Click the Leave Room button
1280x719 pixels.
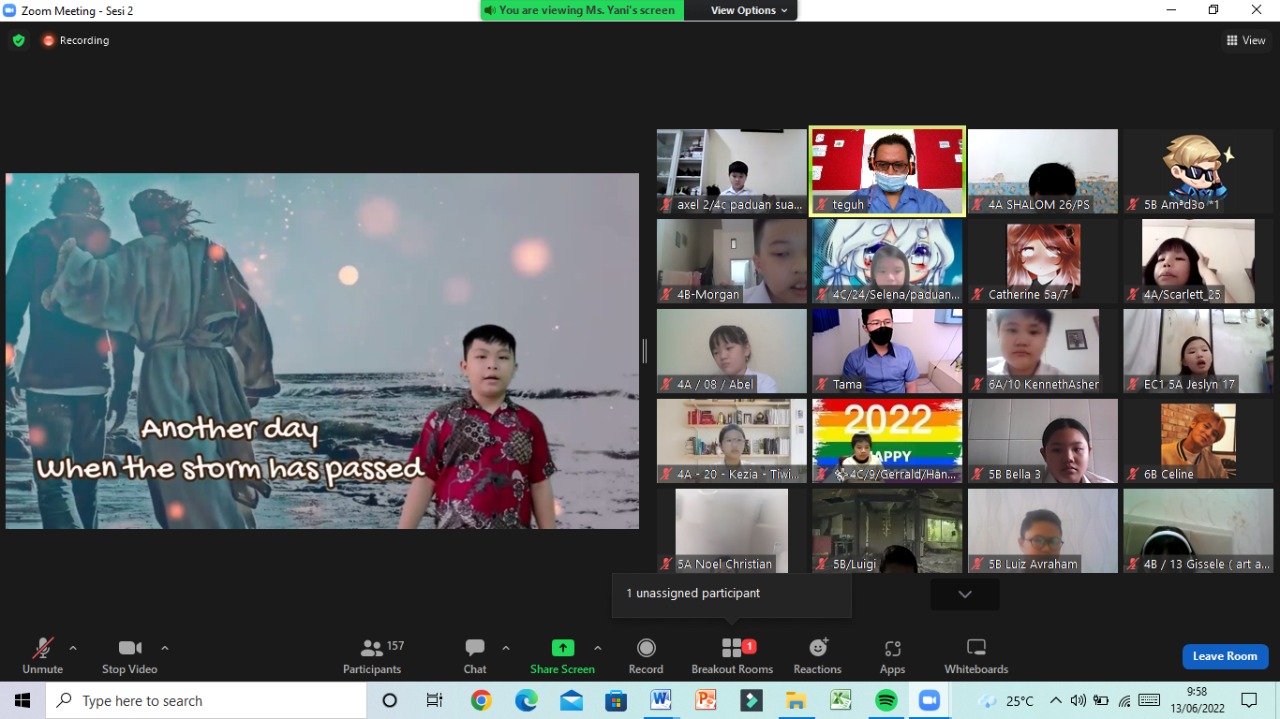(1225, 656)
